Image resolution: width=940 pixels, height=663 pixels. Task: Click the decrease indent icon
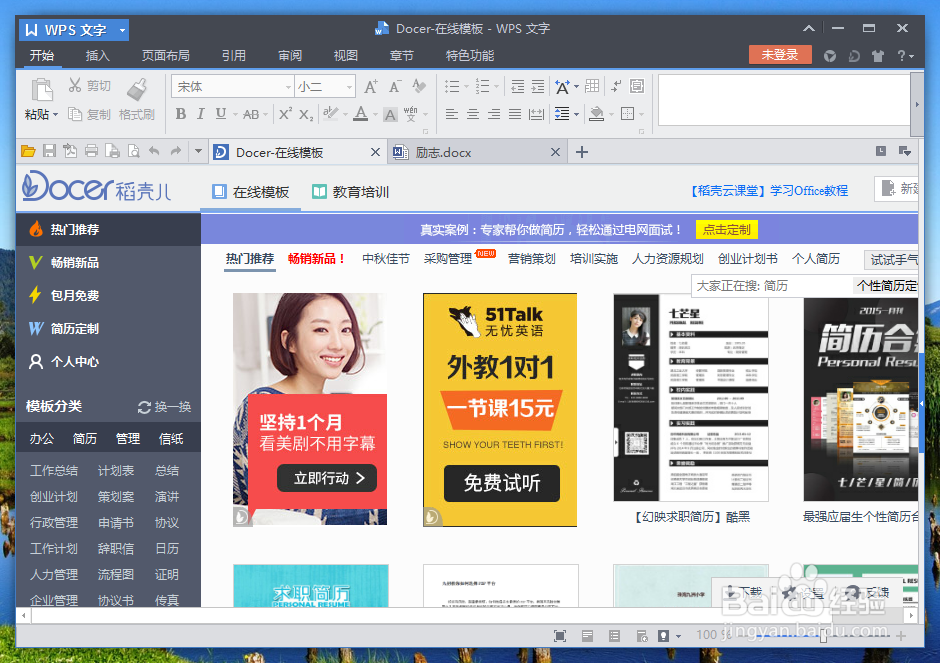pos(517,86)
